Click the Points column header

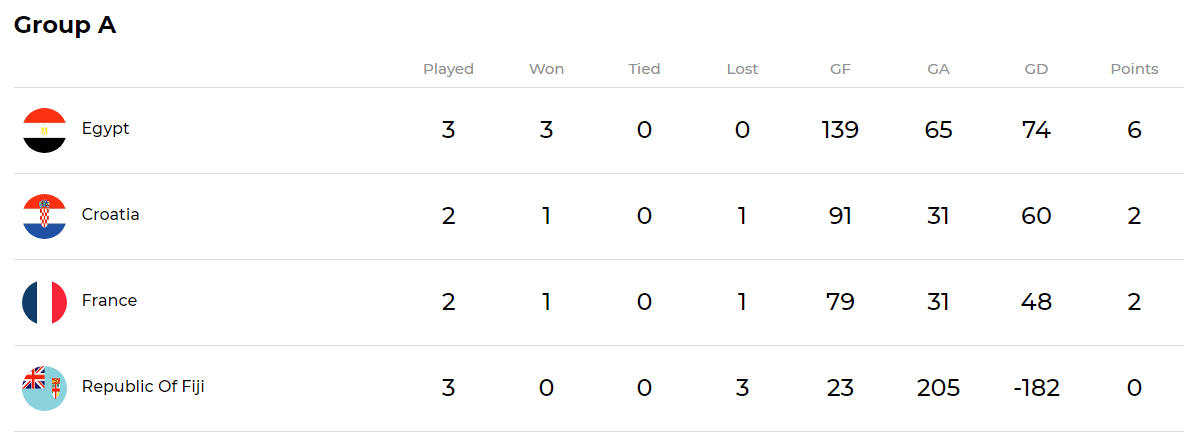pyautogui.click(x=1134, y=69)
